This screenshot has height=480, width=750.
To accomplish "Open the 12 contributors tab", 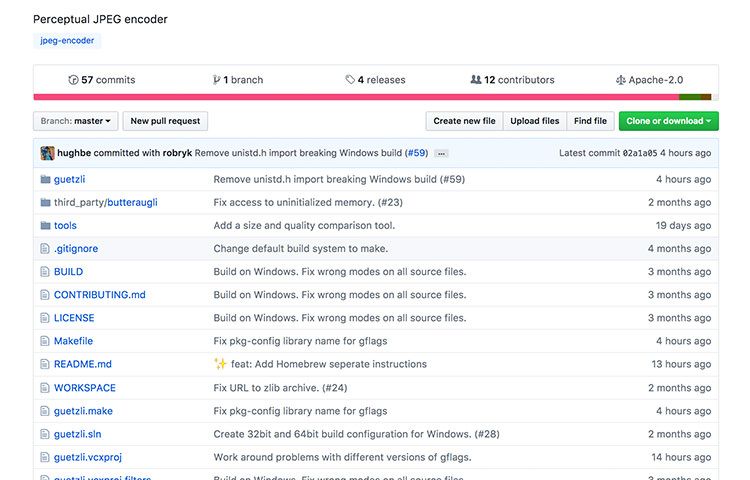I will coord(512,80).
